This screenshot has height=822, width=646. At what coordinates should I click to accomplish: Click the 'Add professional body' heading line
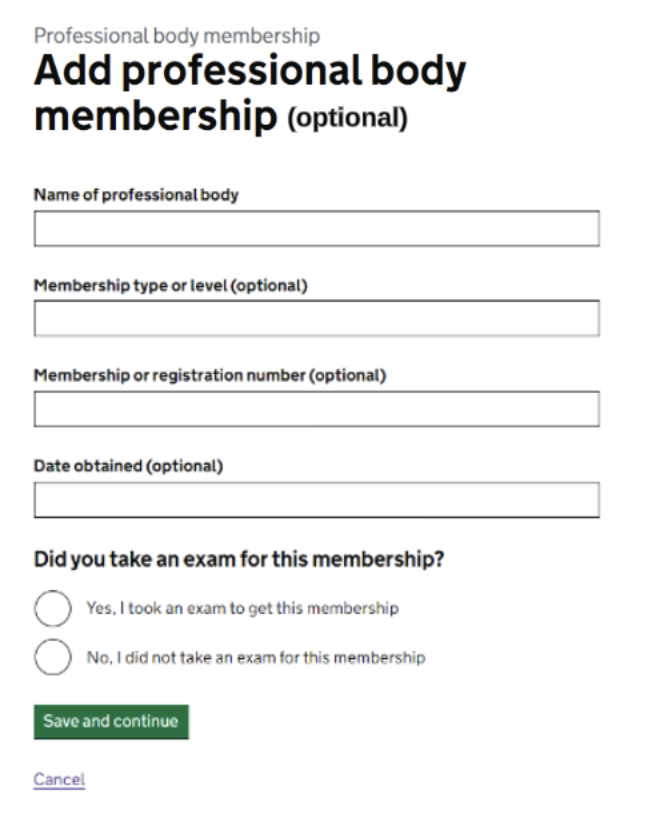click(x=250, y=72)
